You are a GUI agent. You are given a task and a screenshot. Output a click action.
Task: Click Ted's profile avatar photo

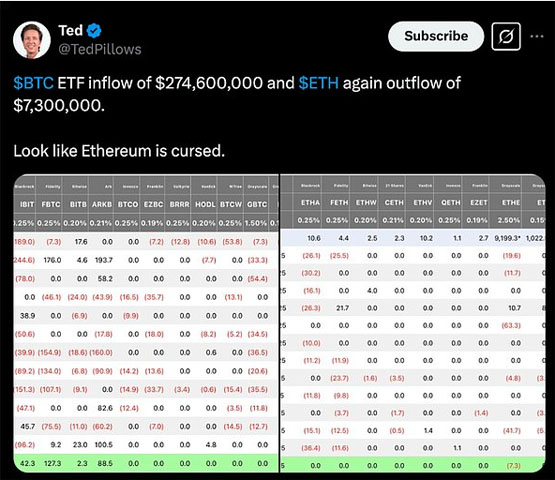point(32,40)
